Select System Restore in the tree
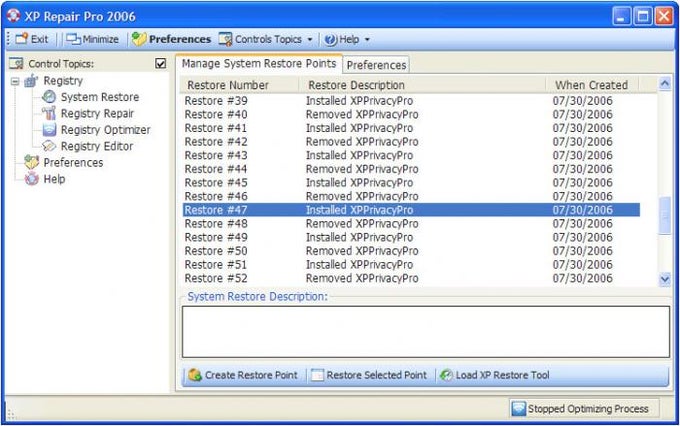 (x=100, y=97)
